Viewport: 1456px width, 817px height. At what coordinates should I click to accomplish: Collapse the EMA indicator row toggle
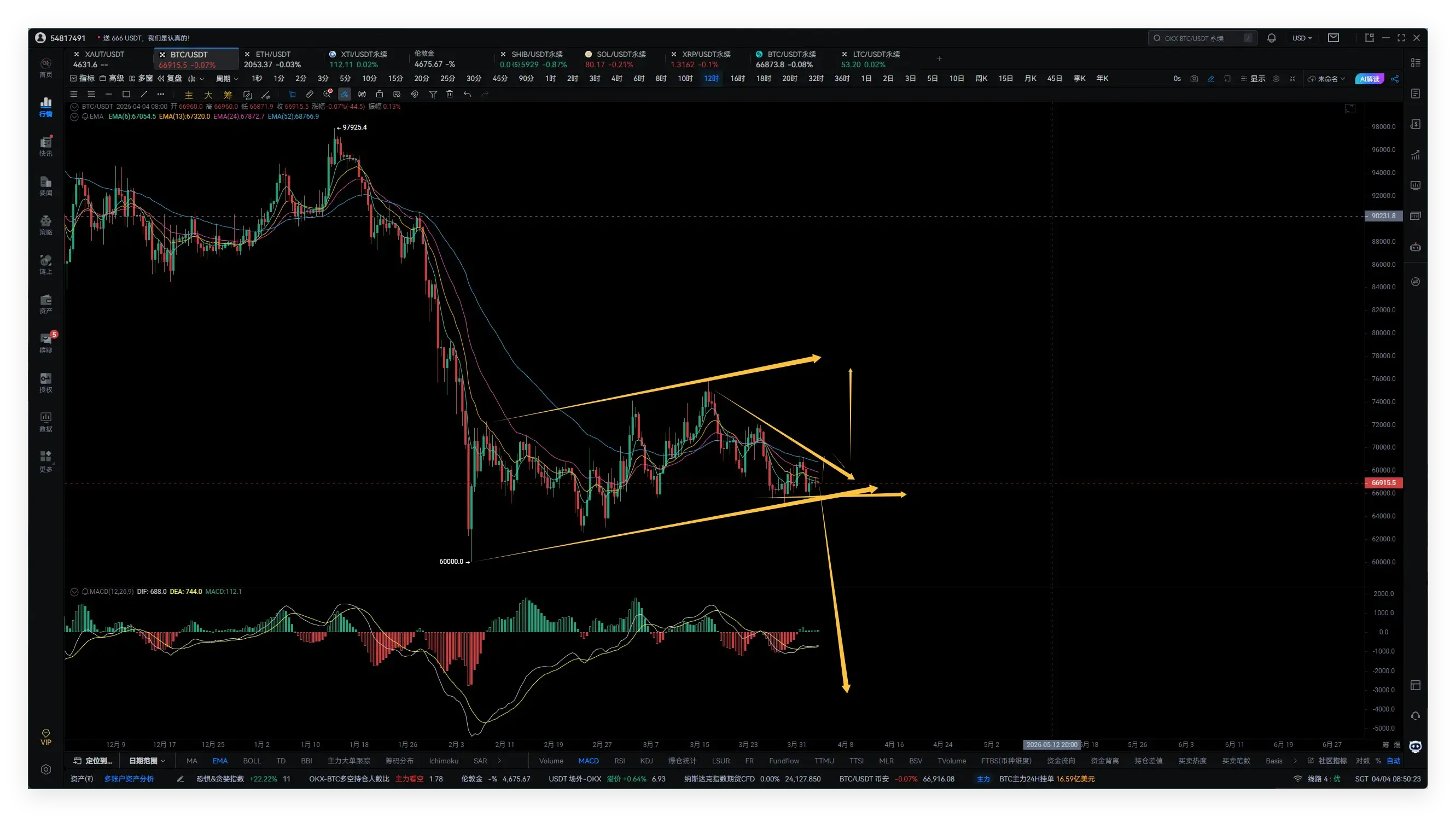tap(74, 116)
